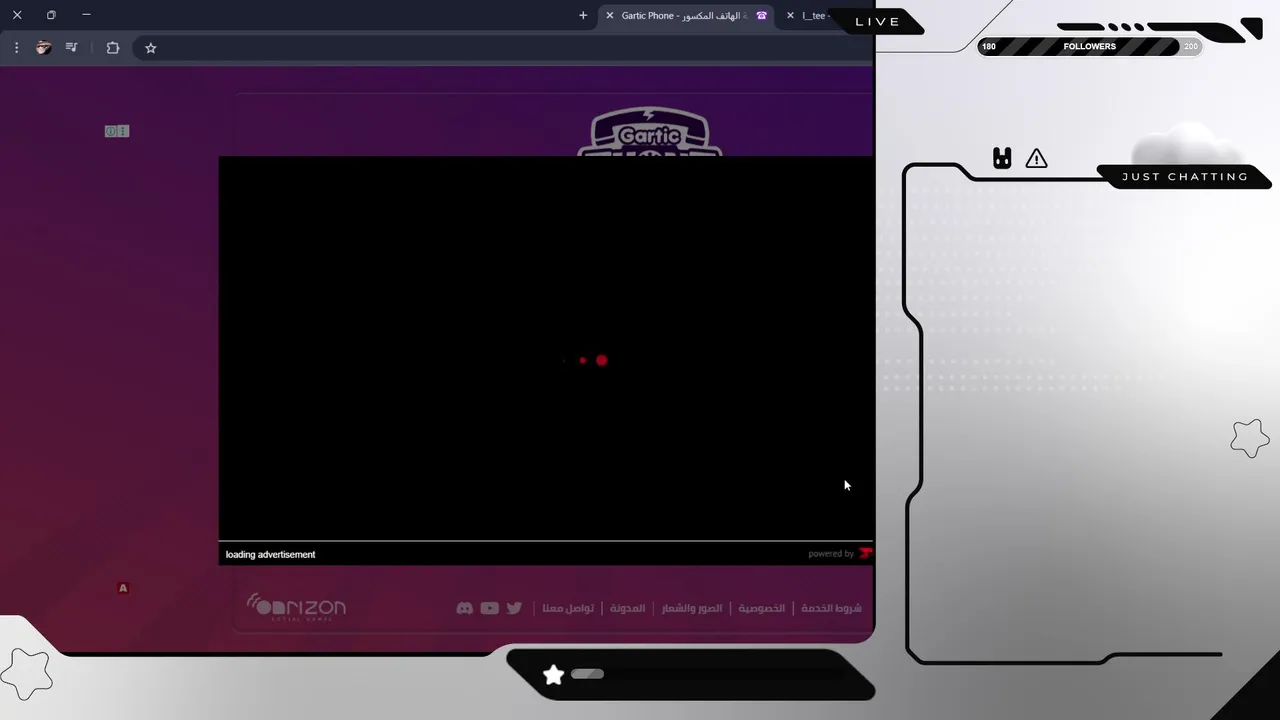Open the المدونة link
This screenshot has width=1280, height=720.
[x=628, y=608]
